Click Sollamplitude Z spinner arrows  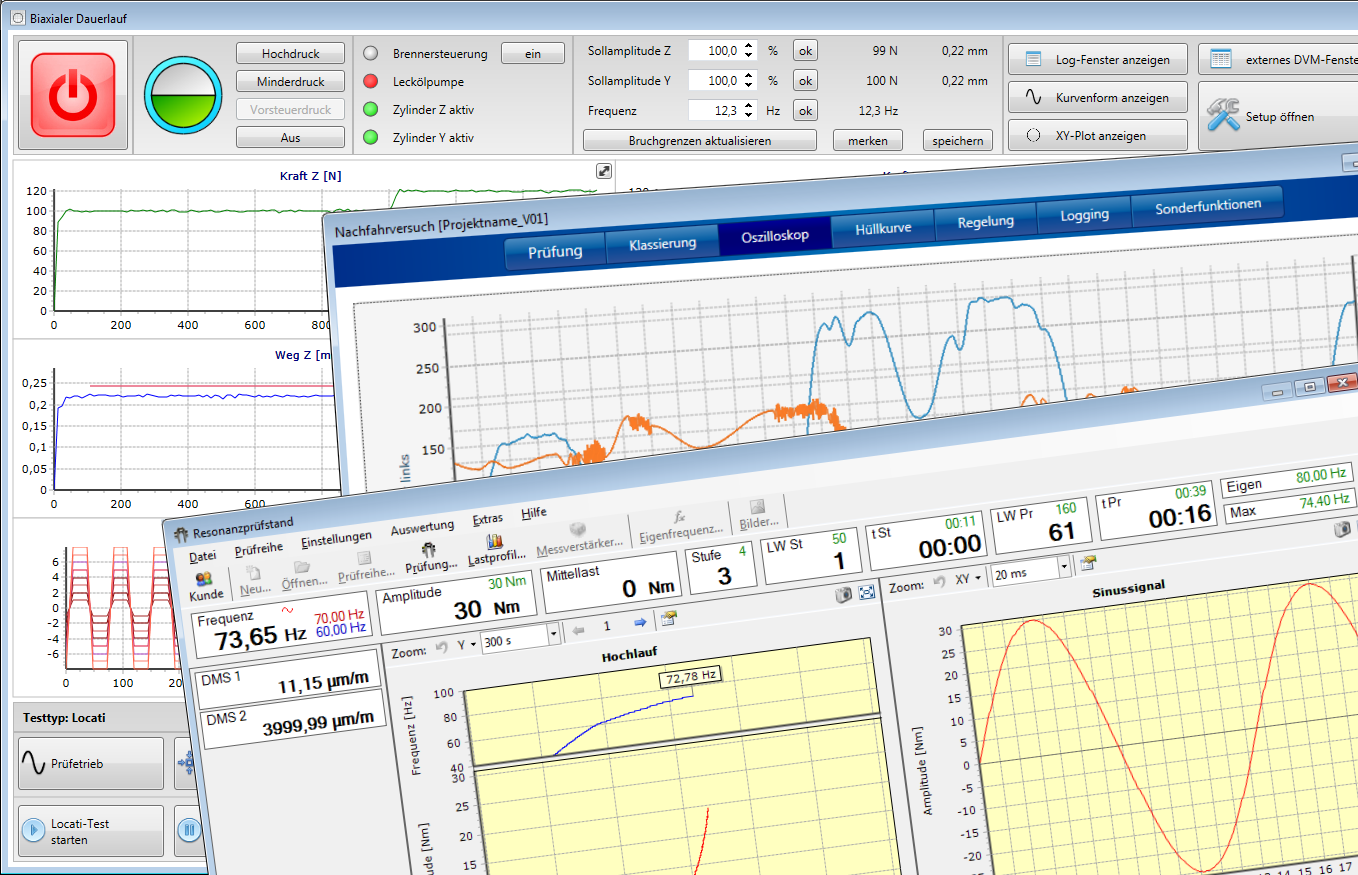coord(748,51)
